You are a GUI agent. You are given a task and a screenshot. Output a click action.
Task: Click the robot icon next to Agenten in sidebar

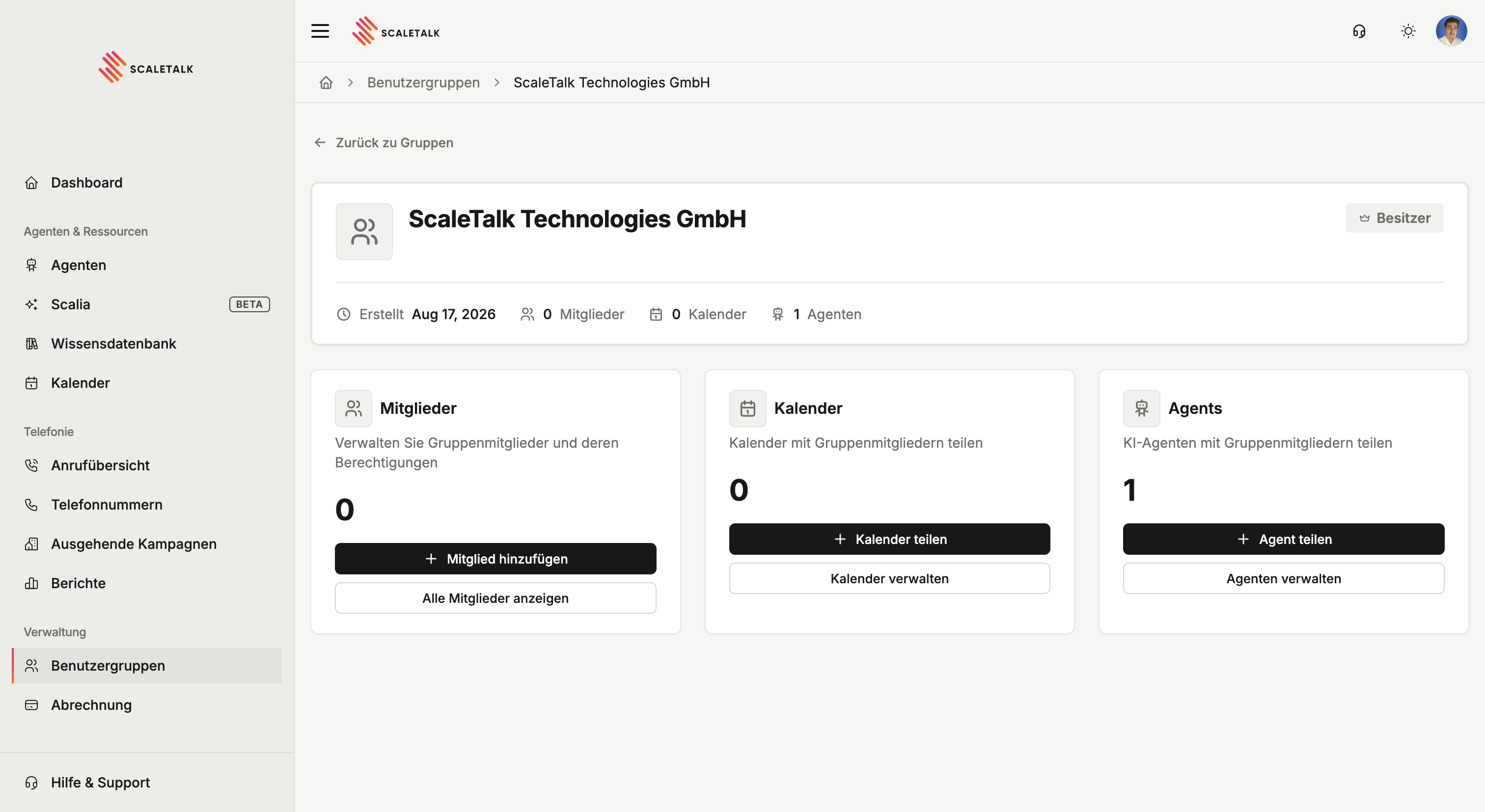point(32,265)
